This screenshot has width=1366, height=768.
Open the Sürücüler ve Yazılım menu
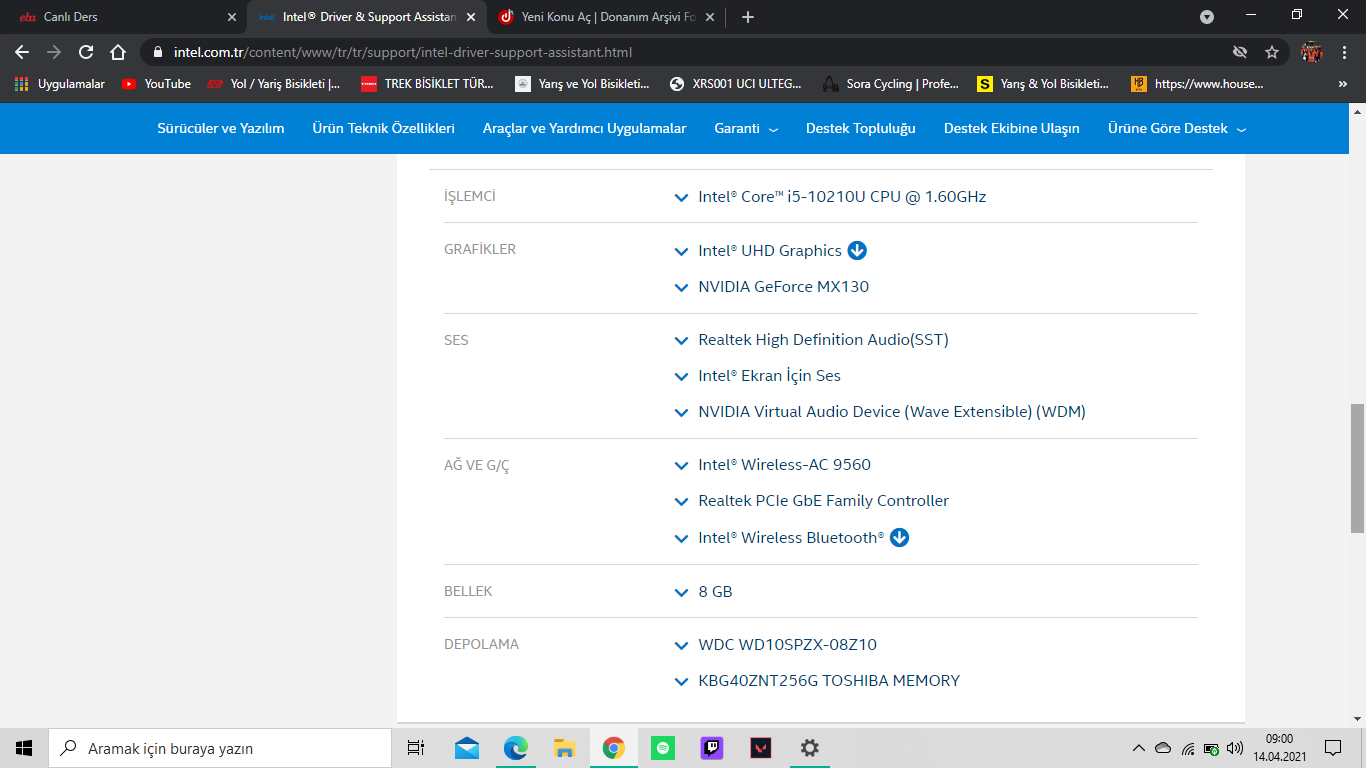(x=221, y=128)
